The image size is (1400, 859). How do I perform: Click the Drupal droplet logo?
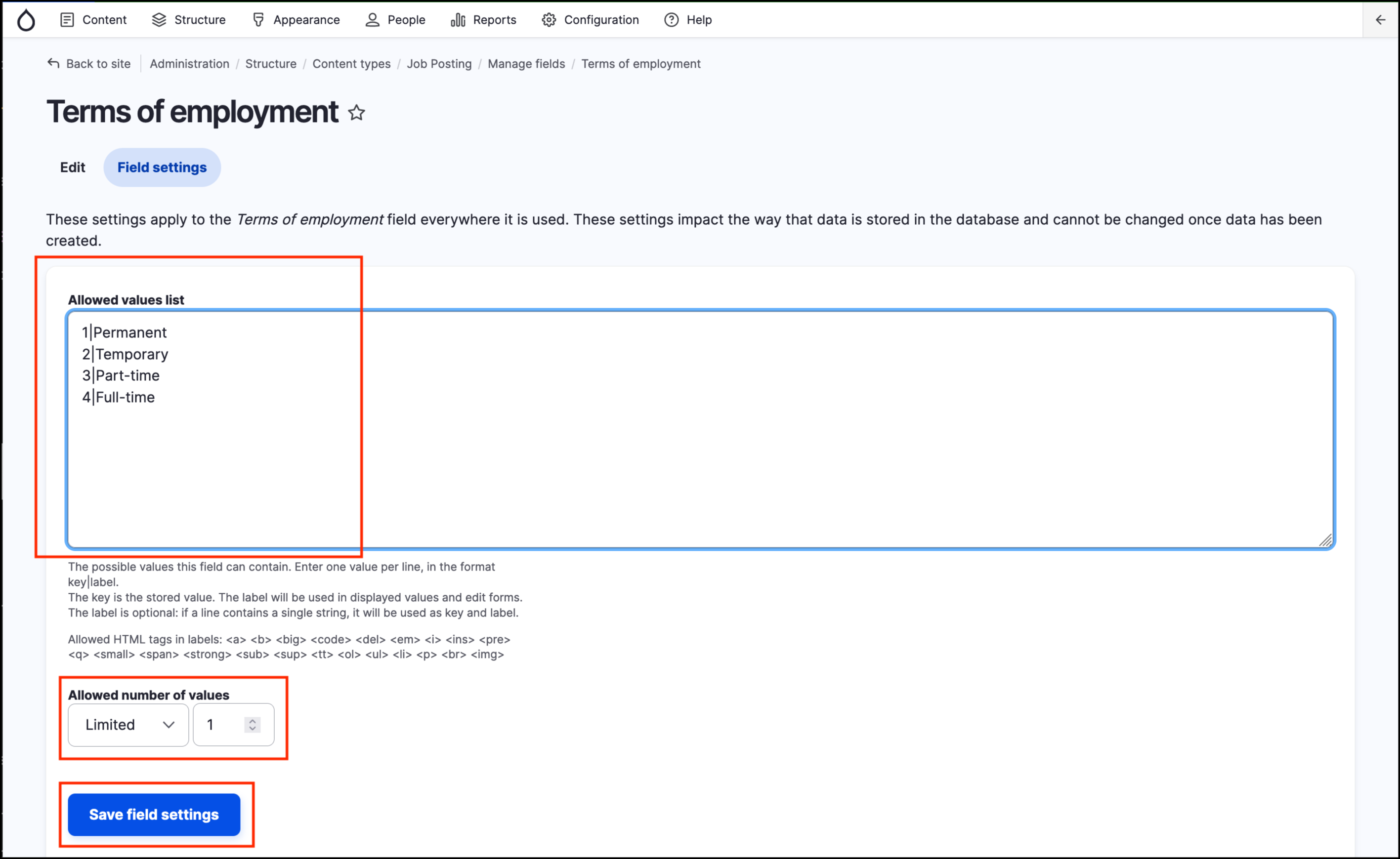26,19
